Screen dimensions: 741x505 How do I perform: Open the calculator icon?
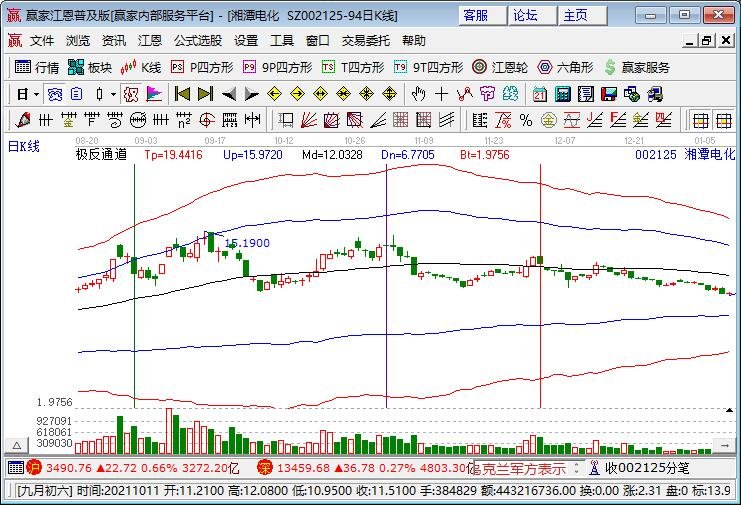click(x=563, y=94)
